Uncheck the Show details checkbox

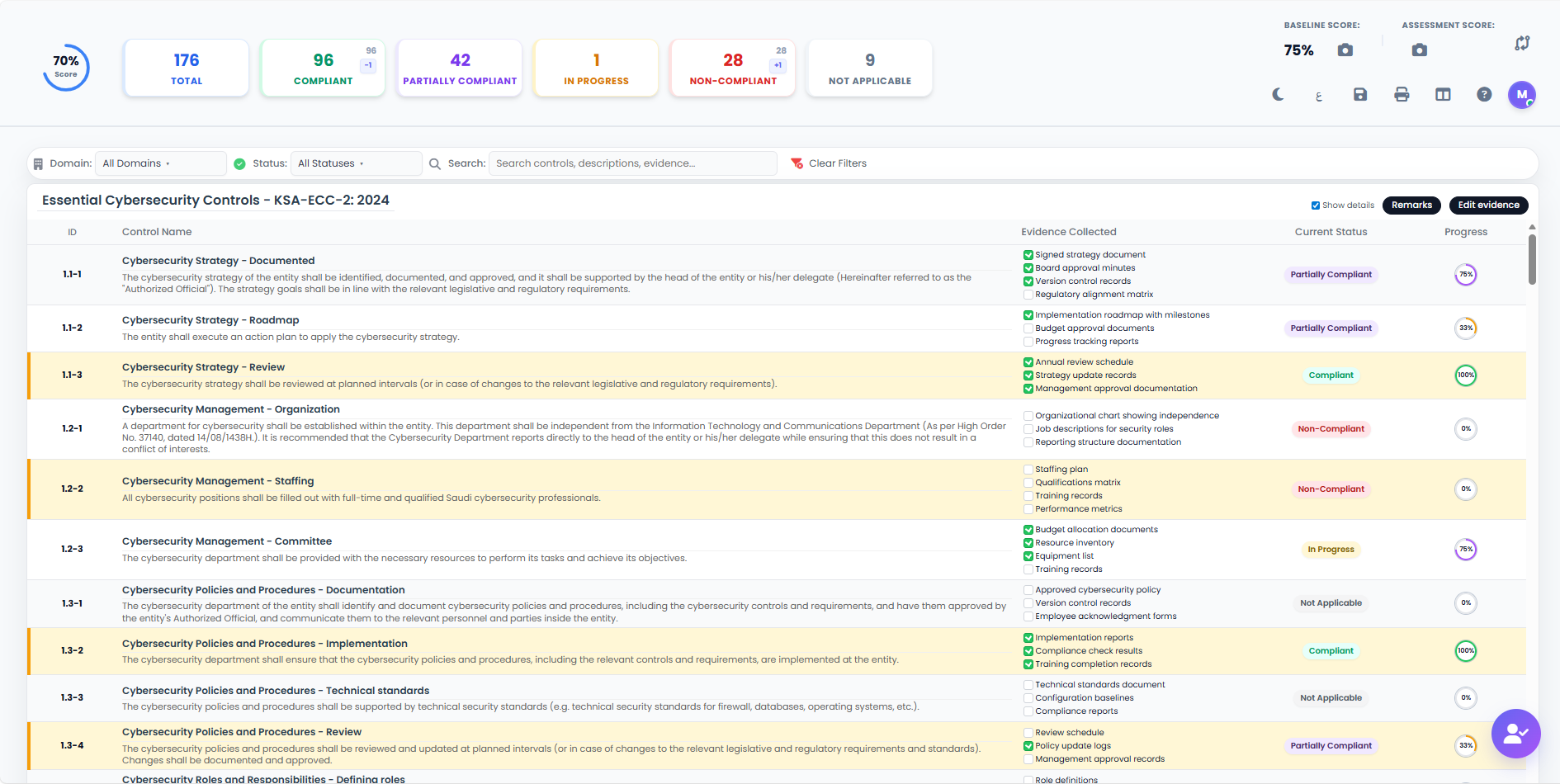click(x=1316, y=205)
